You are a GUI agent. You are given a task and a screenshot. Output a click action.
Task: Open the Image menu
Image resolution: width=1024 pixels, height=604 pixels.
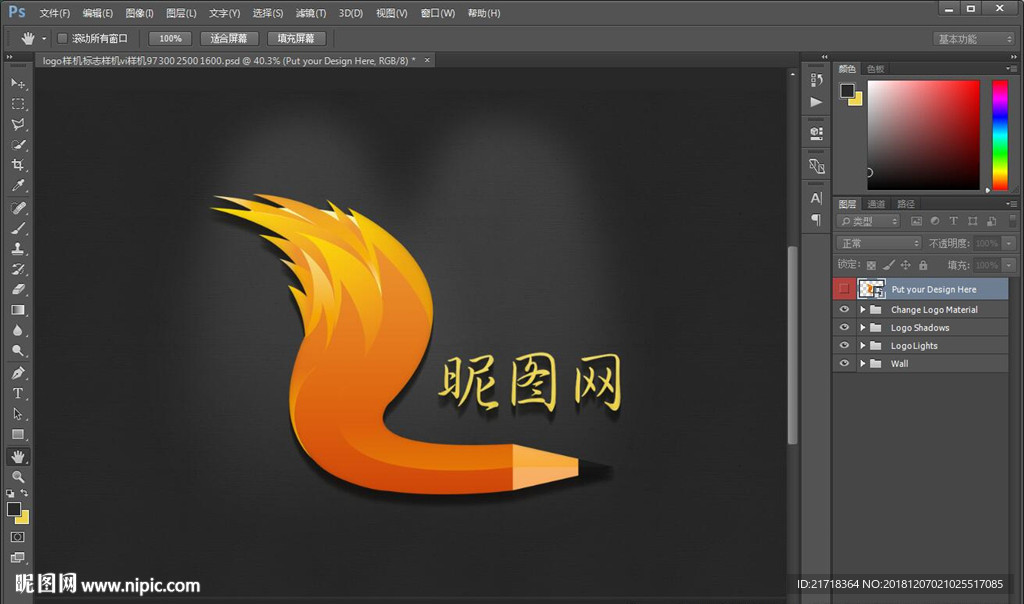tap(139, 13)
